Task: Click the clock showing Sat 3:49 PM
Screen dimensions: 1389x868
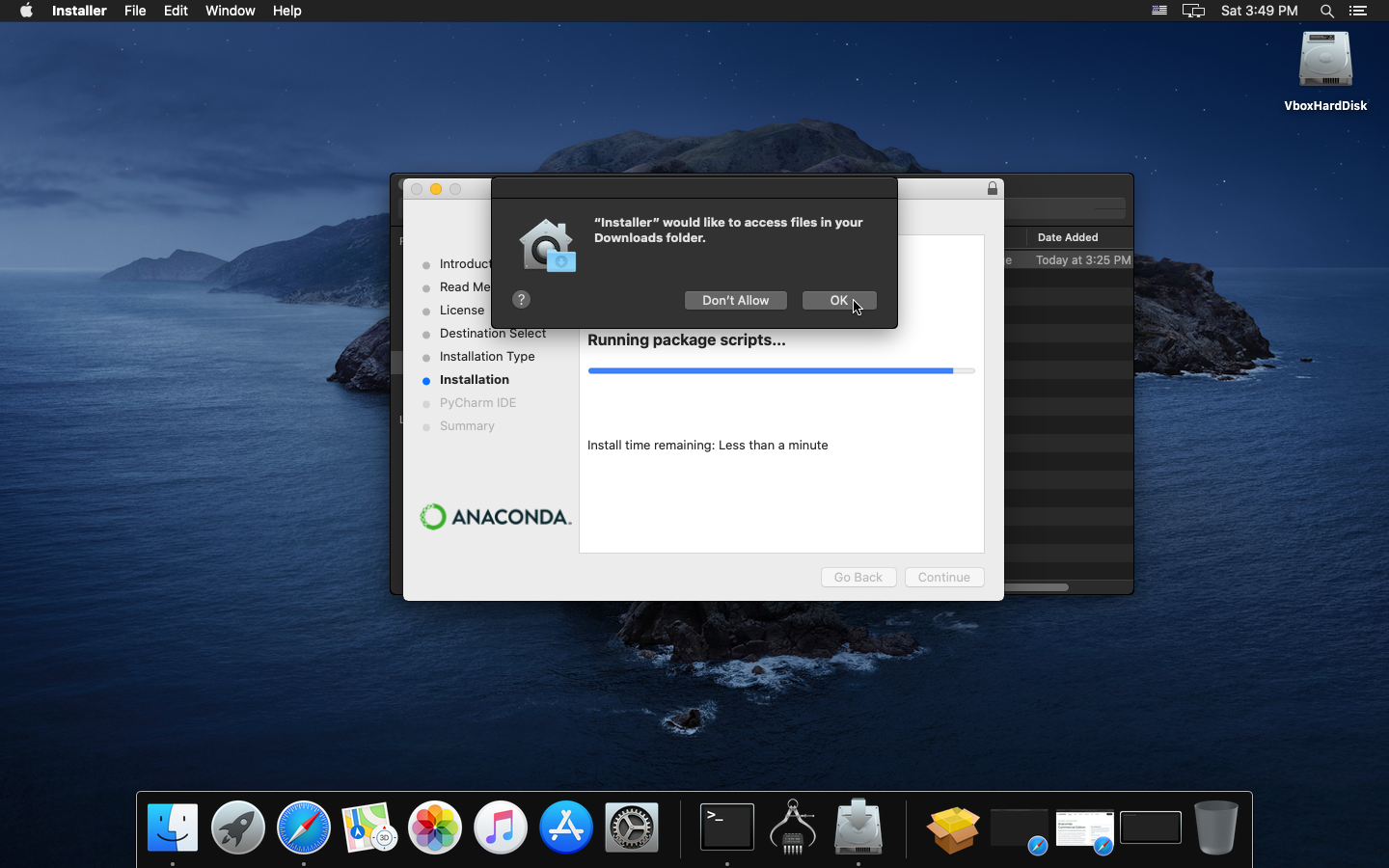Action: point(1260,11)
